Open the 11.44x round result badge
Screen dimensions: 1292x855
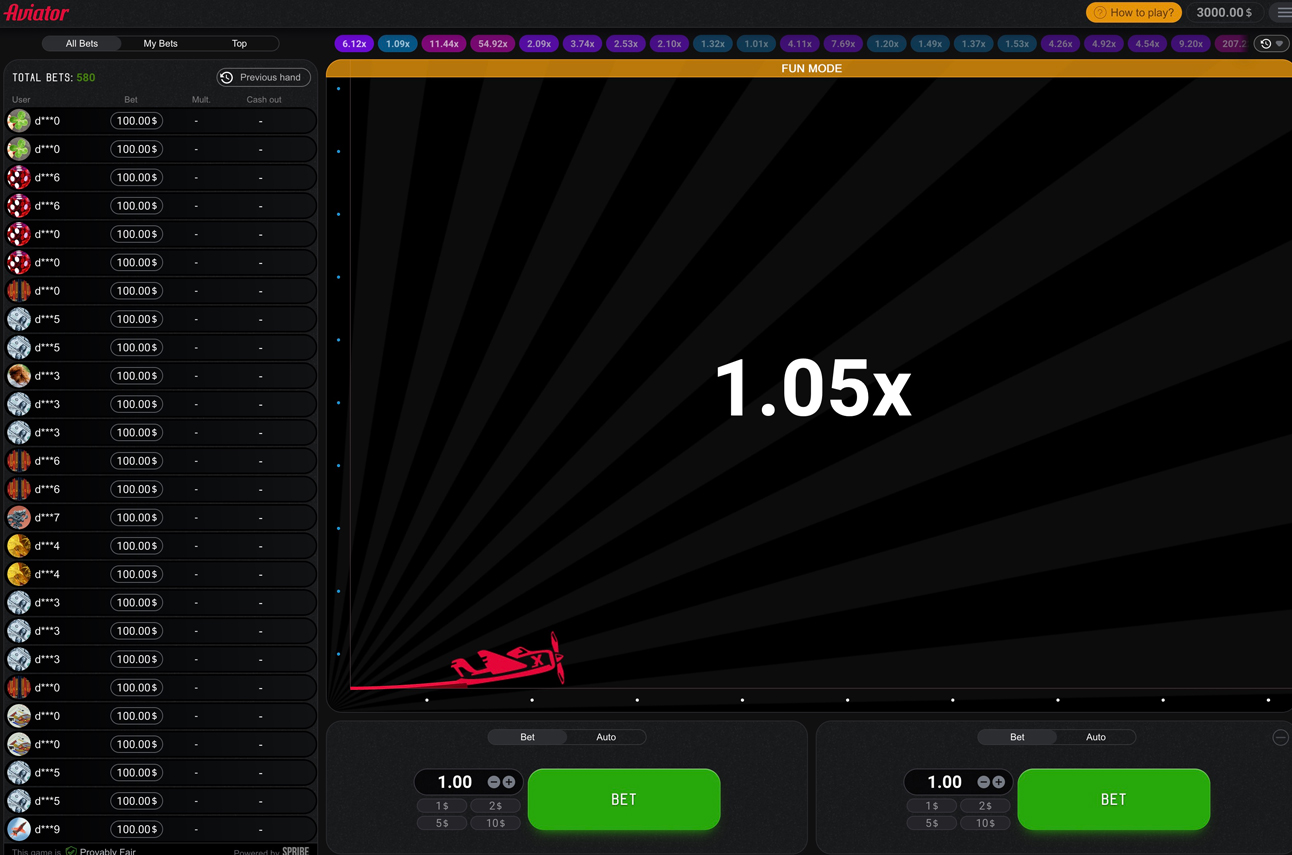444,44
